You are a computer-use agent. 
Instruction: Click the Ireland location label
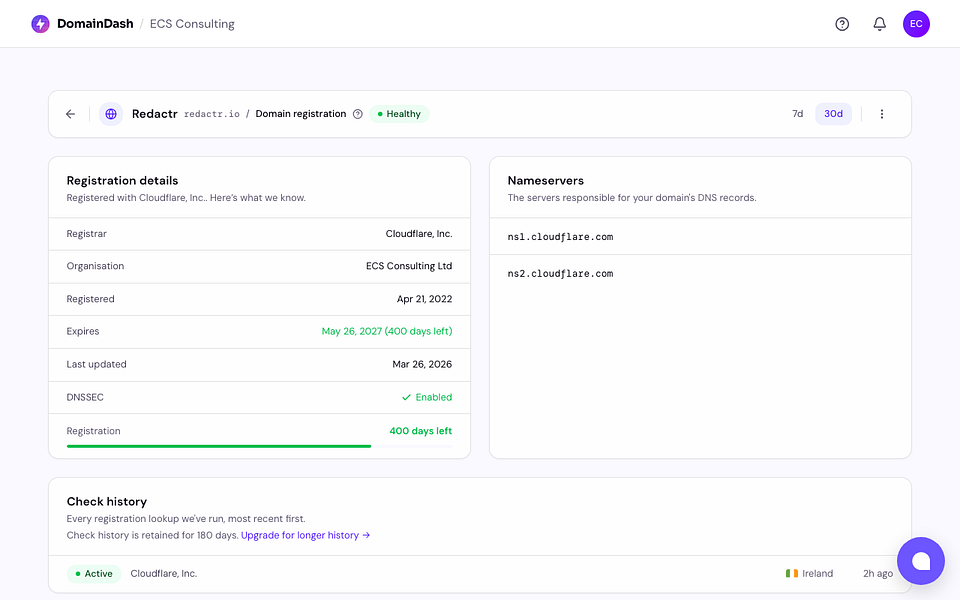pos(817,574)
